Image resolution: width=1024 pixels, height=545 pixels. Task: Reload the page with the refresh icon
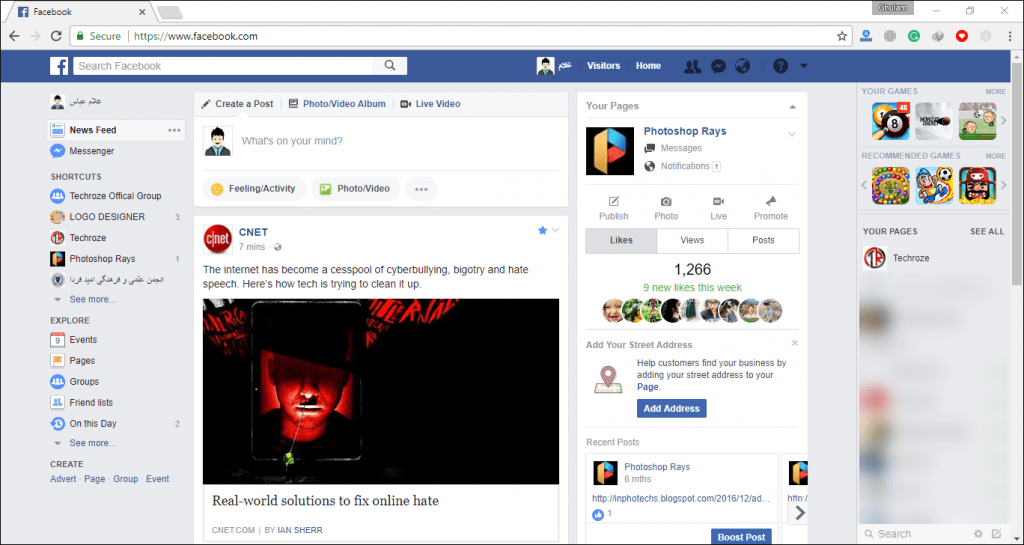pyautogui.click(x=56, y=37)
